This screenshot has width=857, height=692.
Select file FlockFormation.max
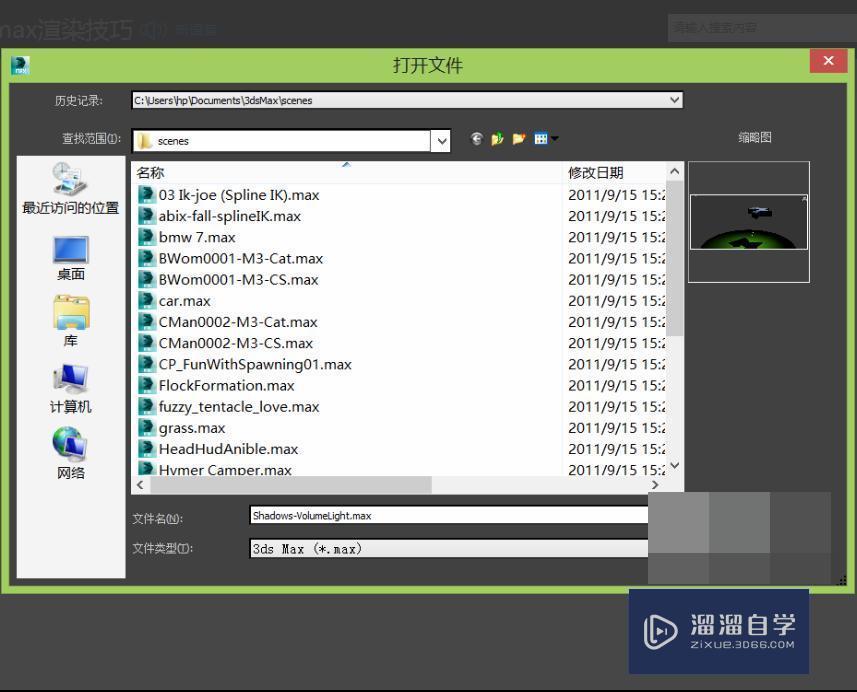pos(226,386)
